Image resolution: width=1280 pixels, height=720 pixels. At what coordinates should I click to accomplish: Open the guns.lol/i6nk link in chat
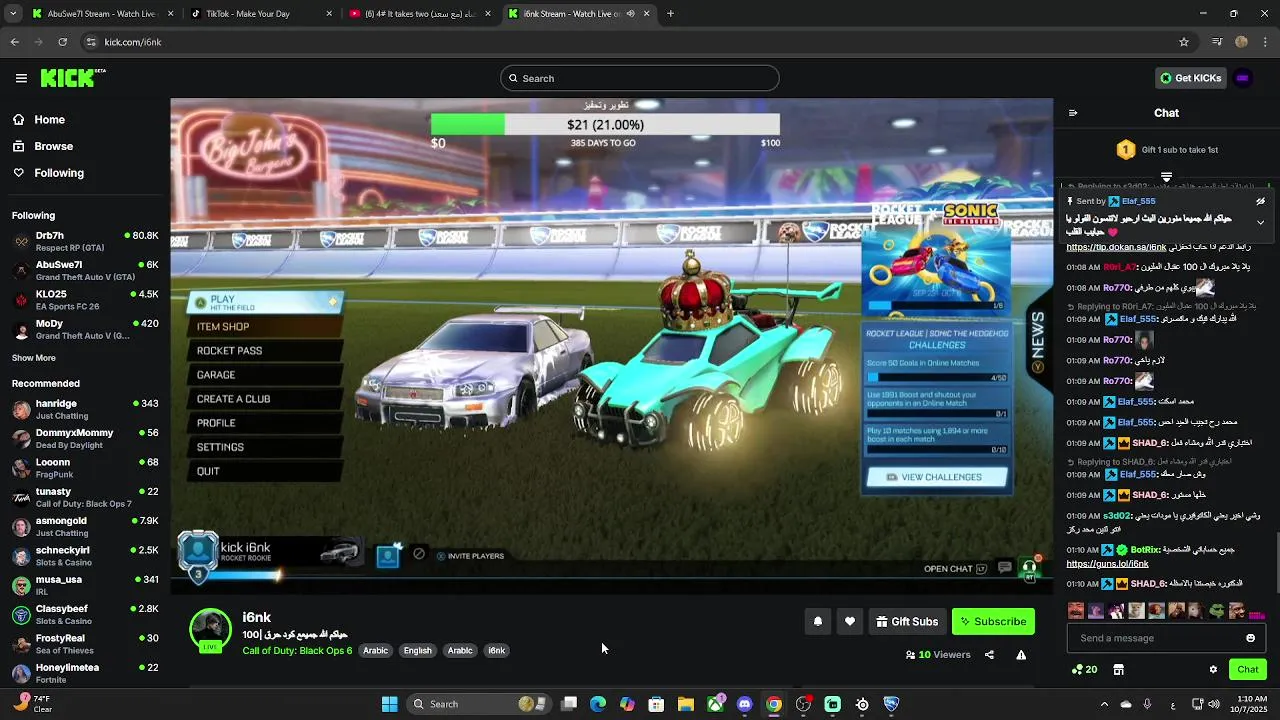[x=1107, y=564]
